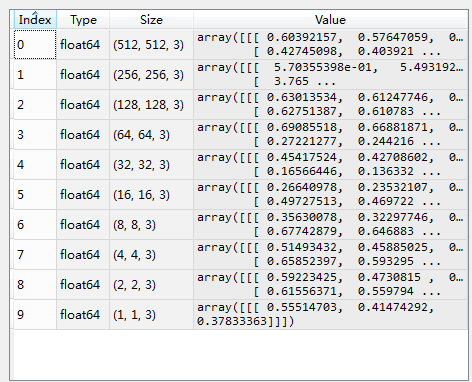Image resolution: width=472 pixels, height=382 pixels.
Task: Sort by the Value column header
Action: [330, 20]
